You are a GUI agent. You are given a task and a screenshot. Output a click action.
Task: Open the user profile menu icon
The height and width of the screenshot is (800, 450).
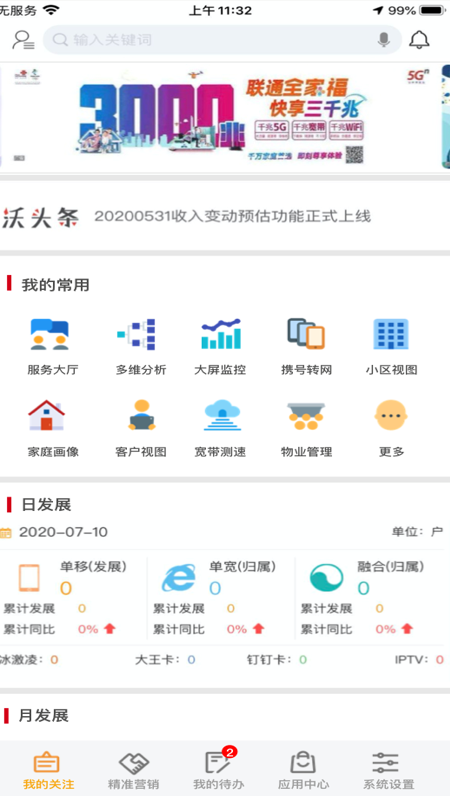coord(23,40)
